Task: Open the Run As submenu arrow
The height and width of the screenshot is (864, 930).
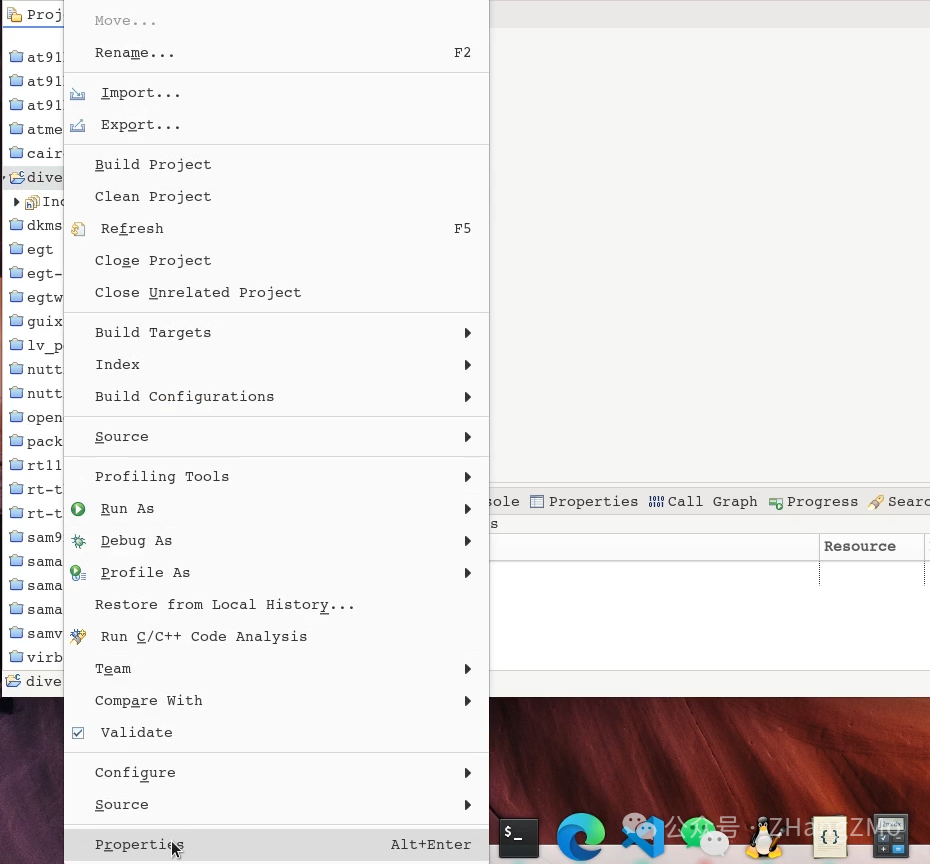Action: [467, 509]
